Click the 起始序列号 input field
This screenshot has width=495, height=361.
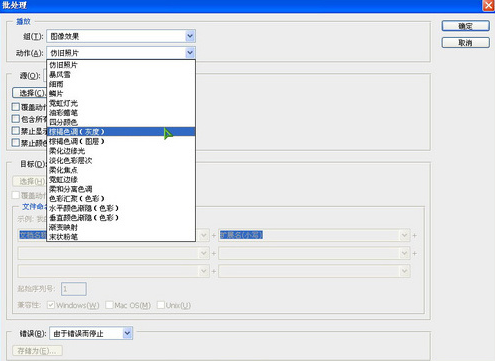74,289
